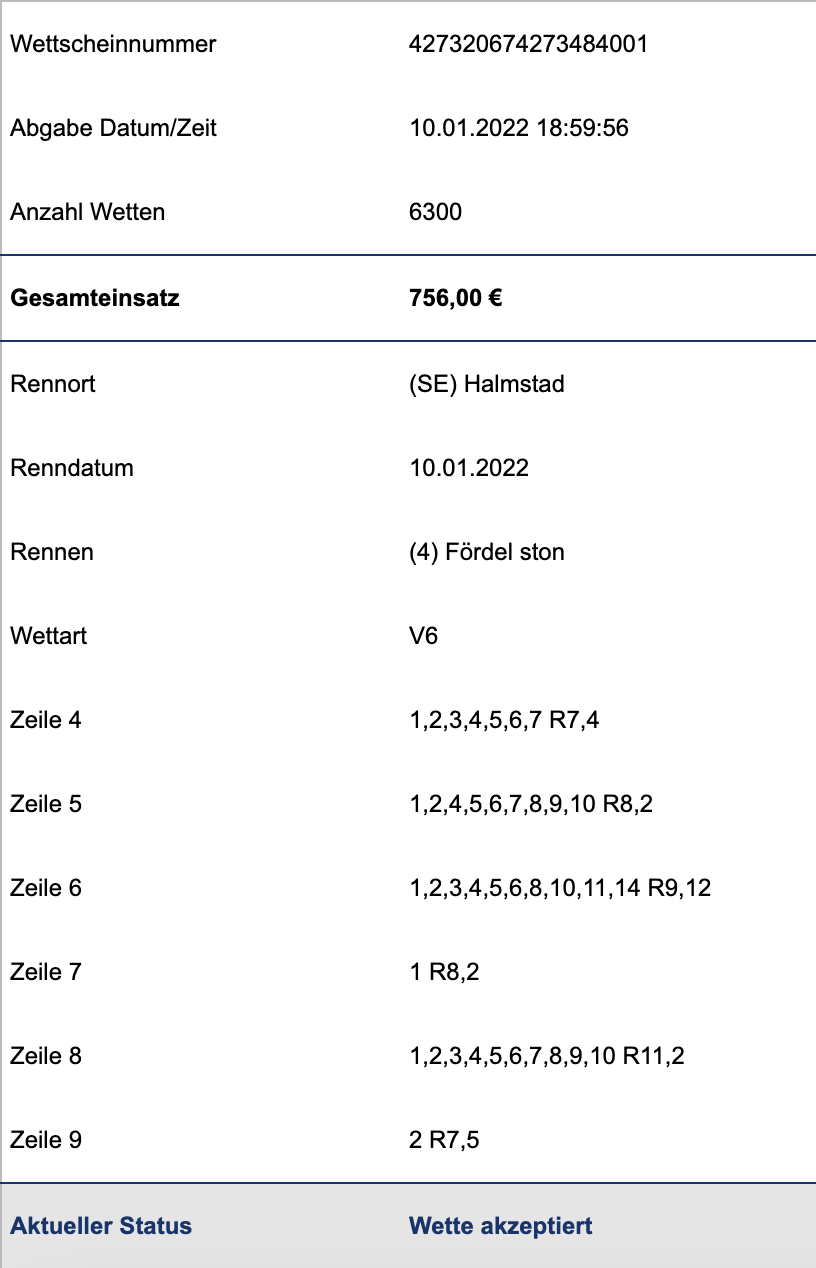The width and height of the screenshot is (816, 1268).
Task: Select the race date 10.01.2022
Action: 469,468
